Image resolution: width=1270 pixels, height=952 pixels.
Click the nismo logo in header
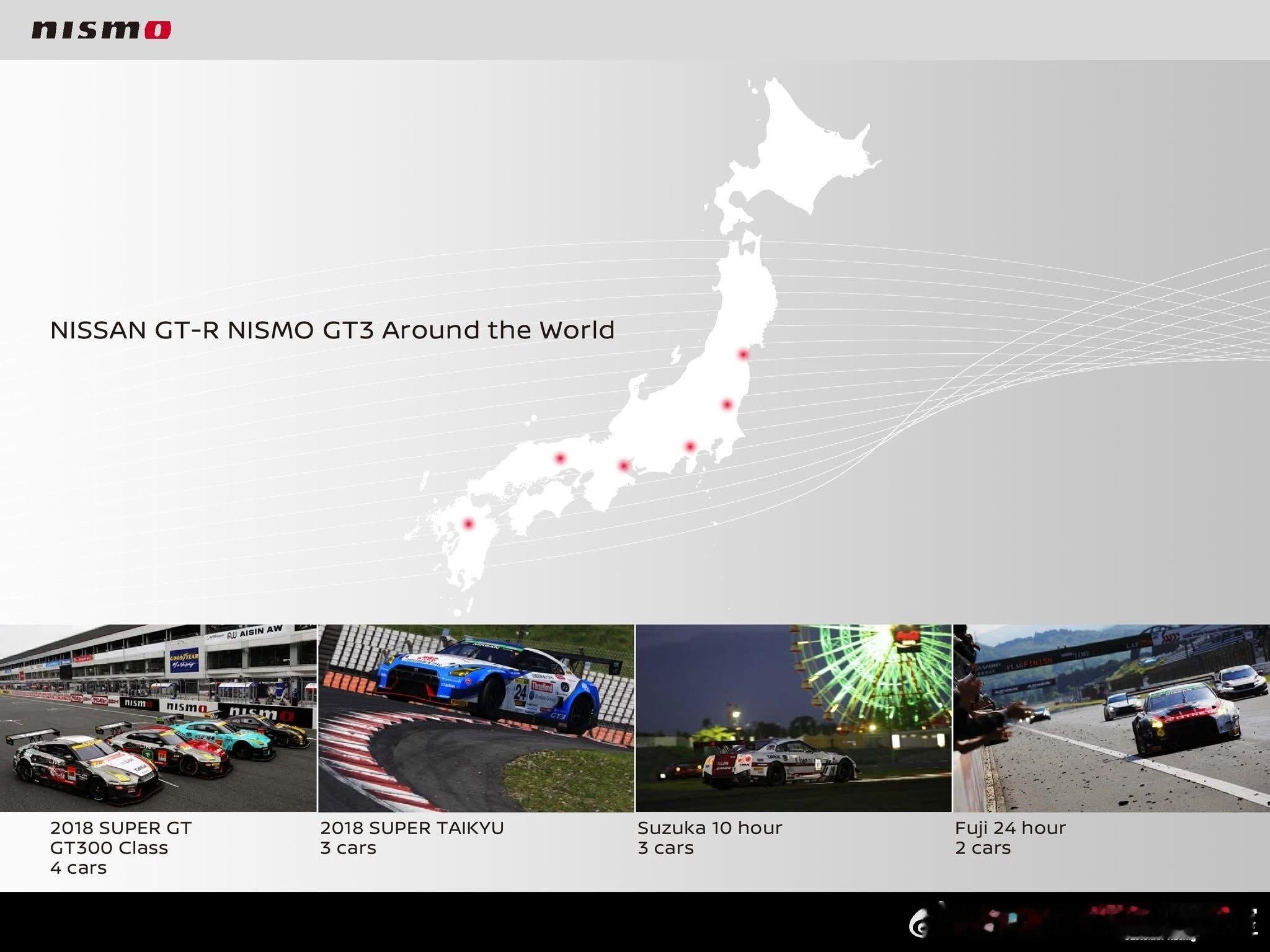[101, 29]
